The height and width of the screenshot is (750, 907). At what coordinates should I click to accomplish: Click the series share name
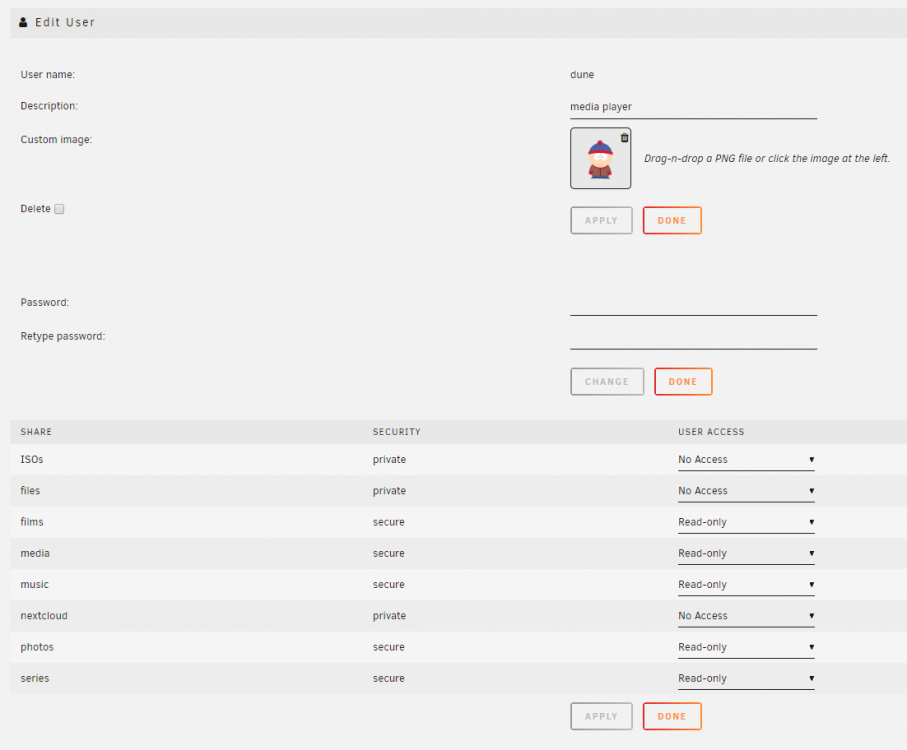pos(35,678)
